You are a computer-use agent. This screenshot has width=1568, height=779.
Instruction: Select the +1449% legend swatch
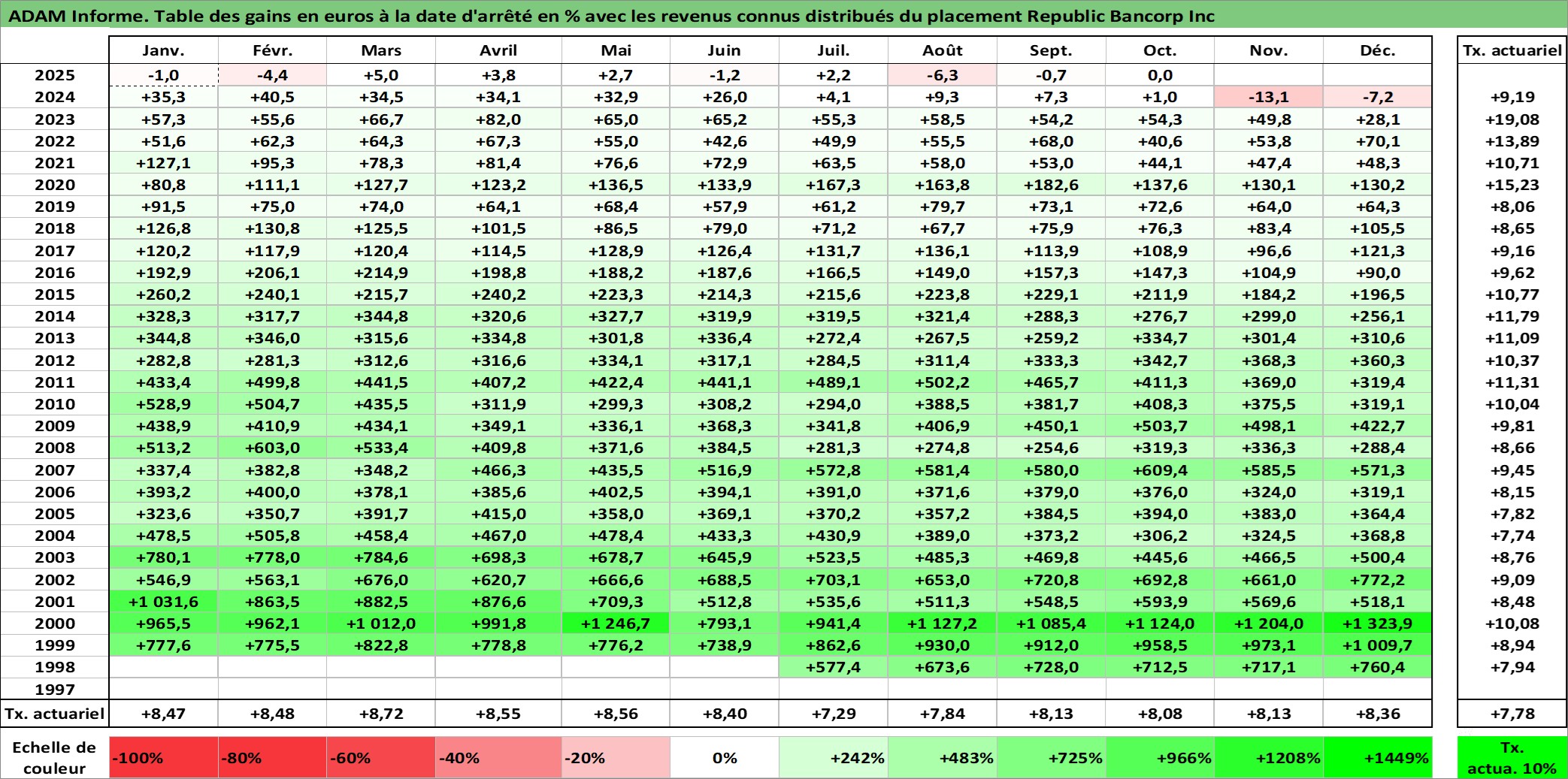tap(1378, 757)
